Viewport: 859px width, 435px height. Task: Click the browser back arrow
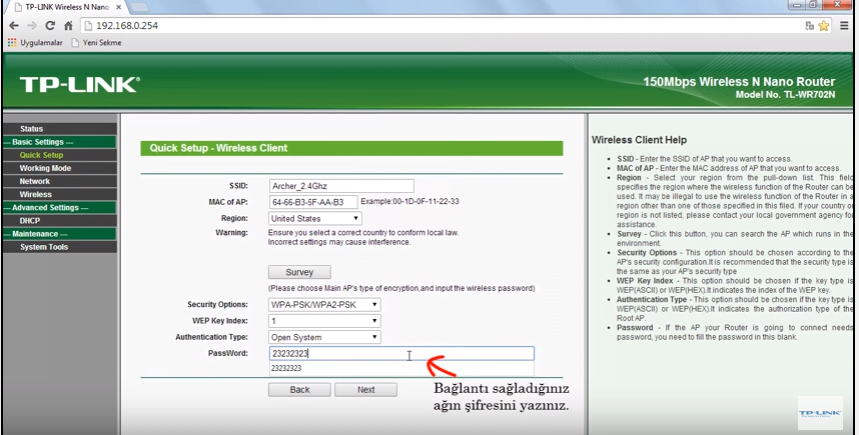pos(12,25)
